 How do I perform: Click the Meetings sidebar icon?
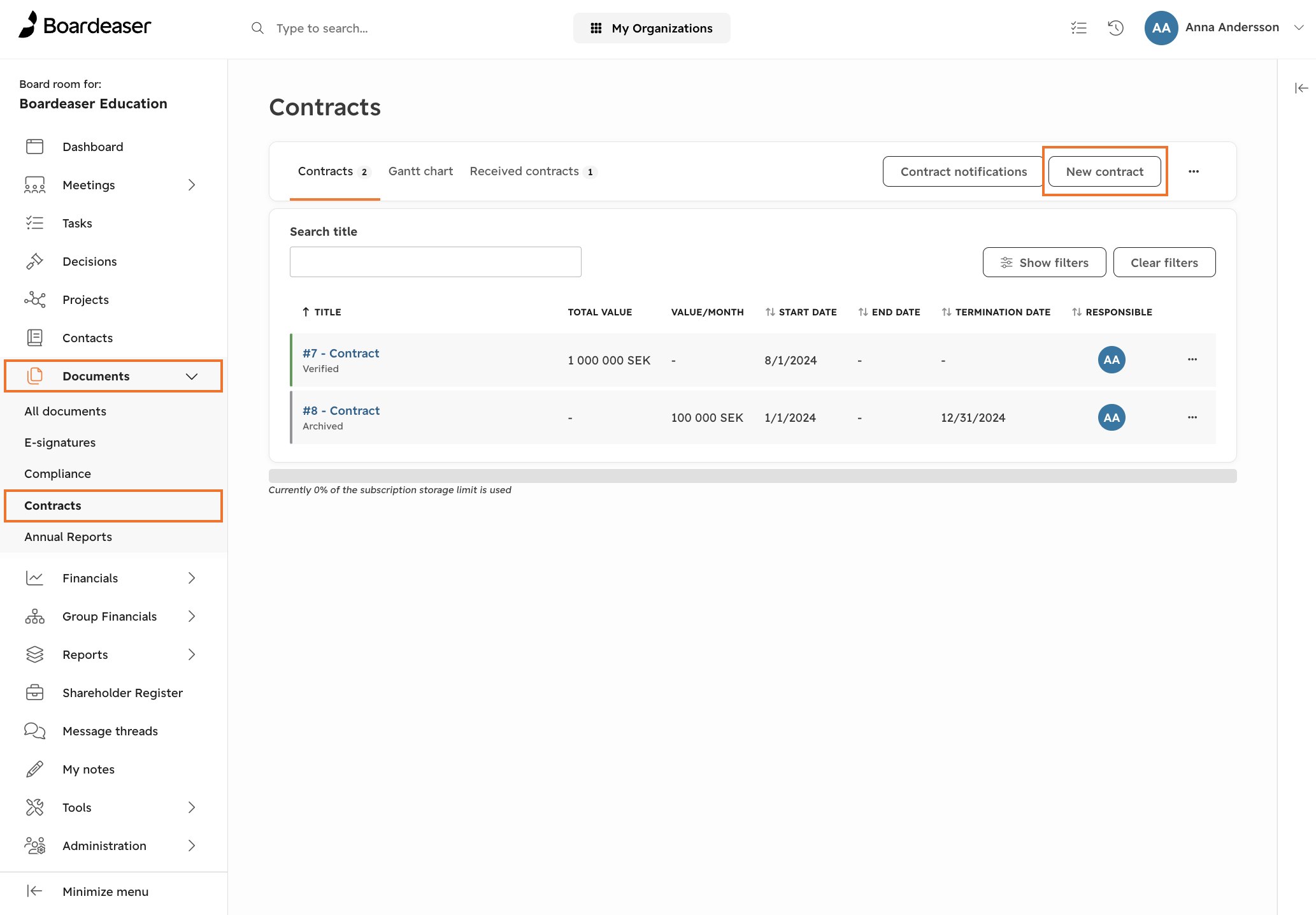coord(34,185)
